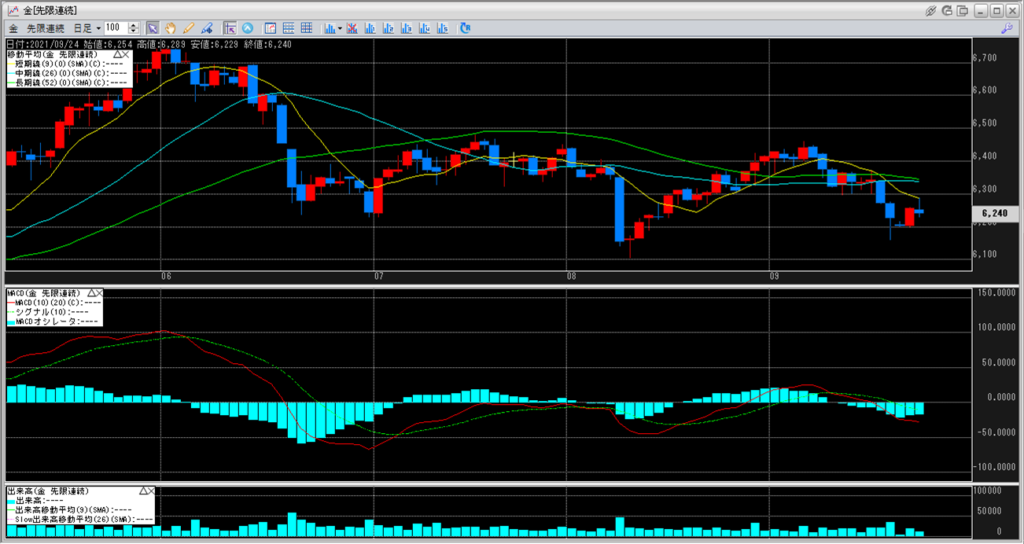
Task: Click the 09 month marker on time axis
Action: (775, 276)
